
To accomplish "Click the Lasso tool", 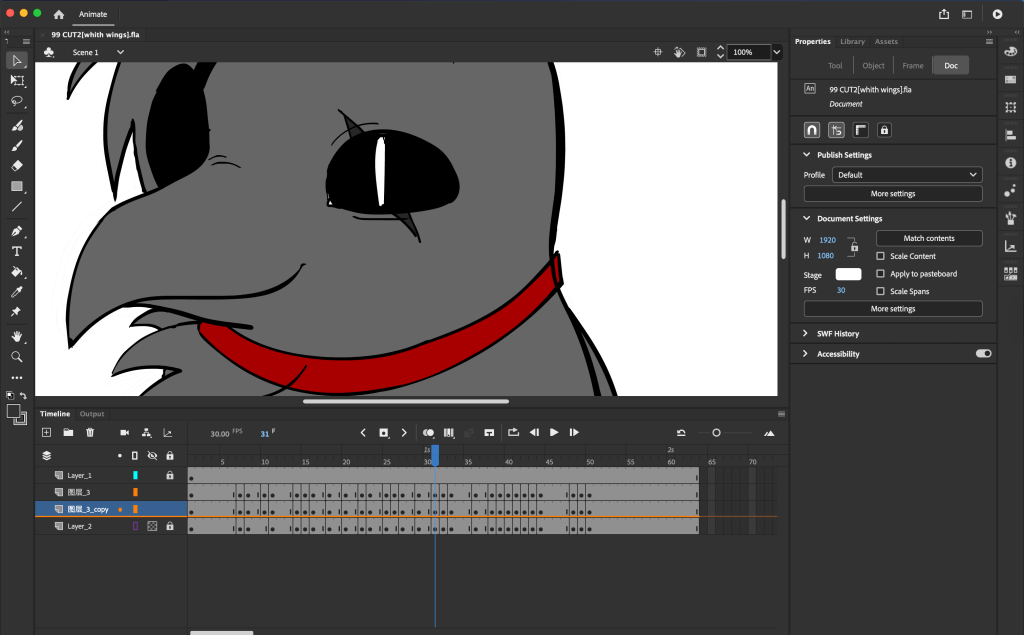I will coord(17,101).
